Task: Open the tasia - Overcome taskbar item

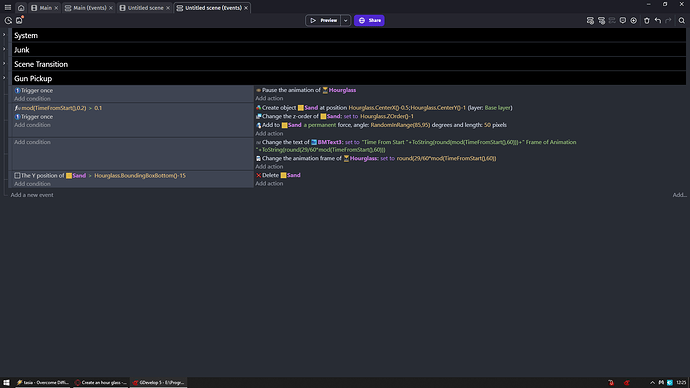Action: pyautogui.click(x=43, y=383)
